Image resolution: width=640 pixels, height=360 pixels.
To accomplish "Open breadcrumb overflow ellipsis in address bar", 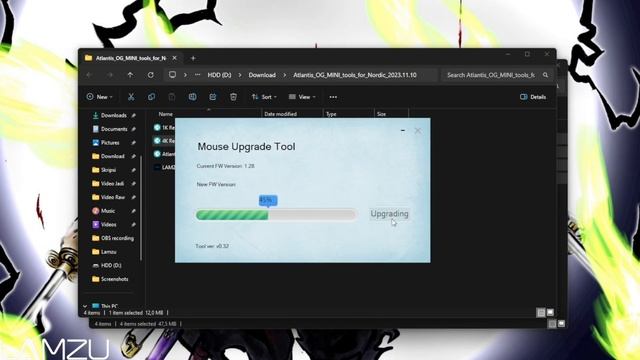I will point(198,75).
